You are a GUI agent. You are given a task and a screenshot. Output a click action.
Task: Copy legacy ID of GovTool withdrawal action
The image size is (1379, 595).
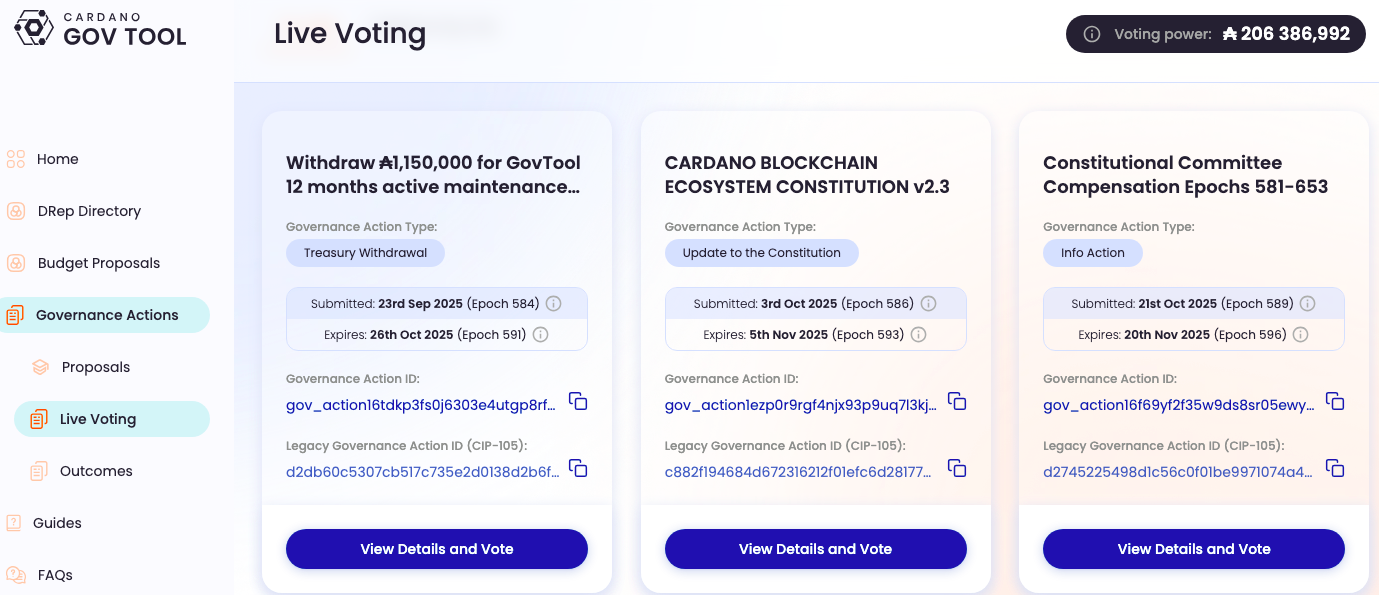point(578,467)
